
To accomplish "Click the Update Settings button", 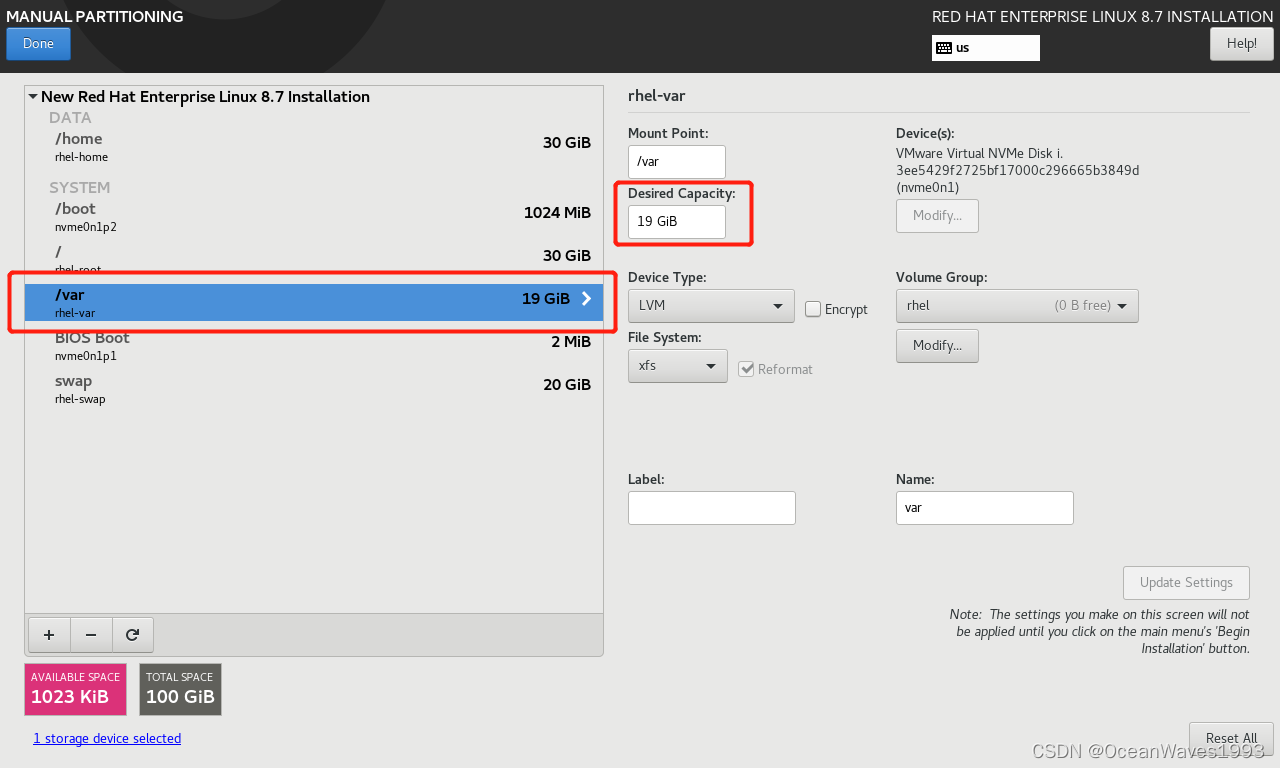I will pos(1186,583).
